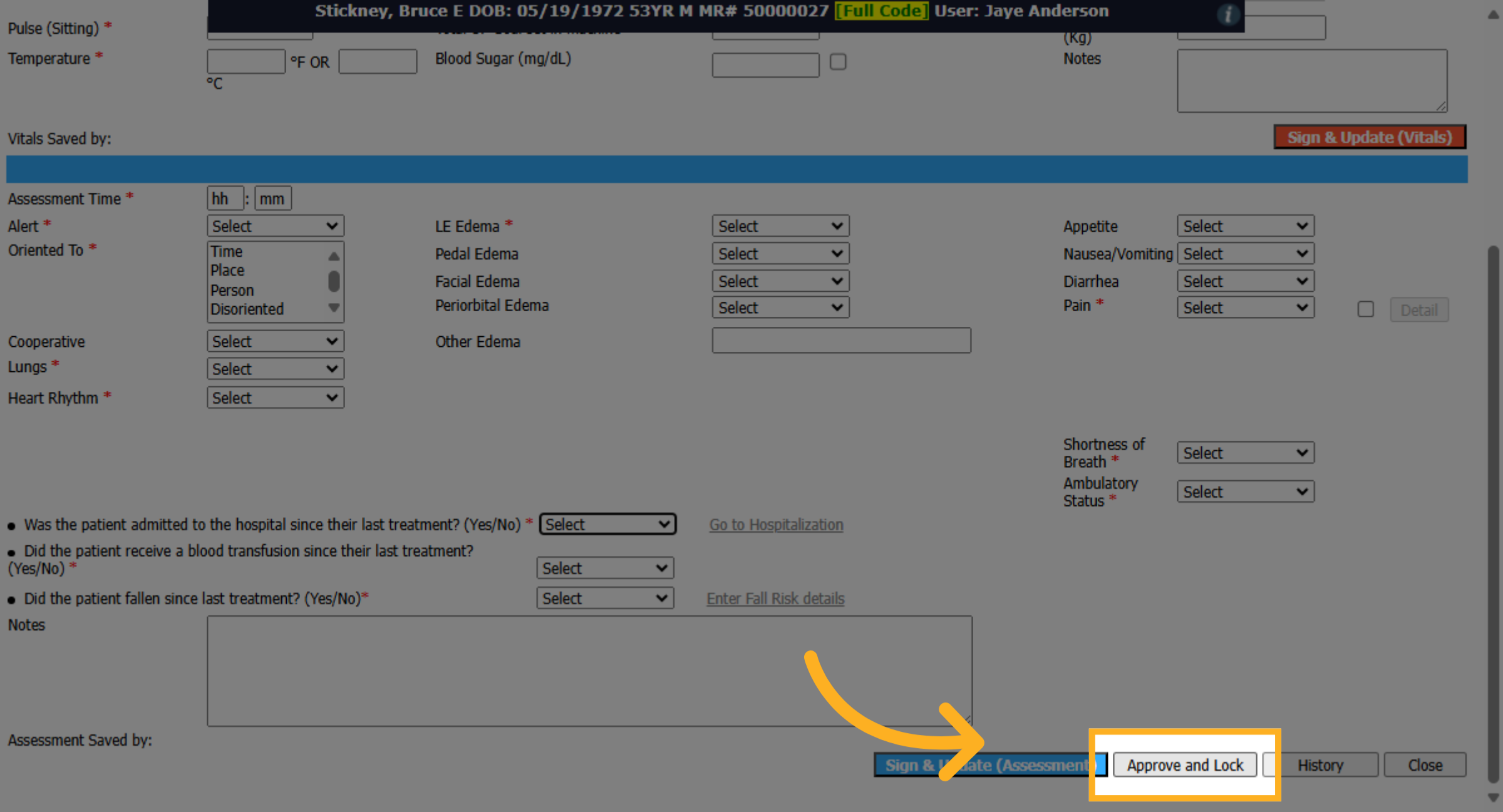This screenshot has width=1503, height=812.
Task: Click Approve and Lock button
Action: [x=1185, y=765]
